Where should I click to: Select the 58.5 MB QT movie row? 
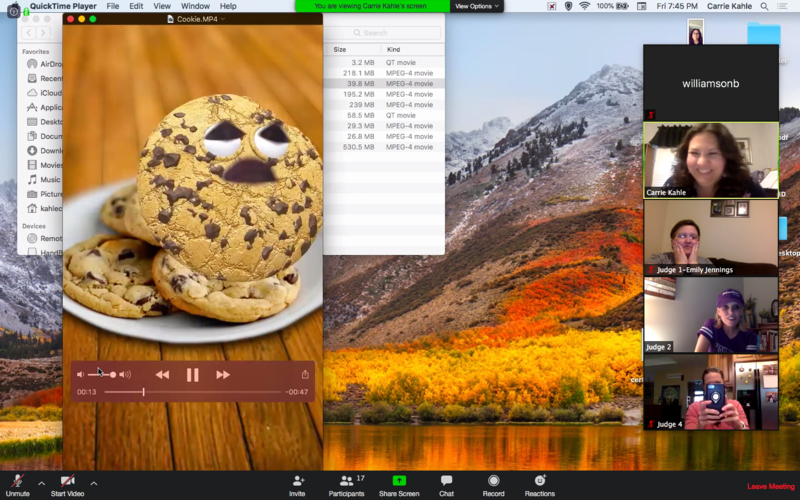tap(384, 115)
